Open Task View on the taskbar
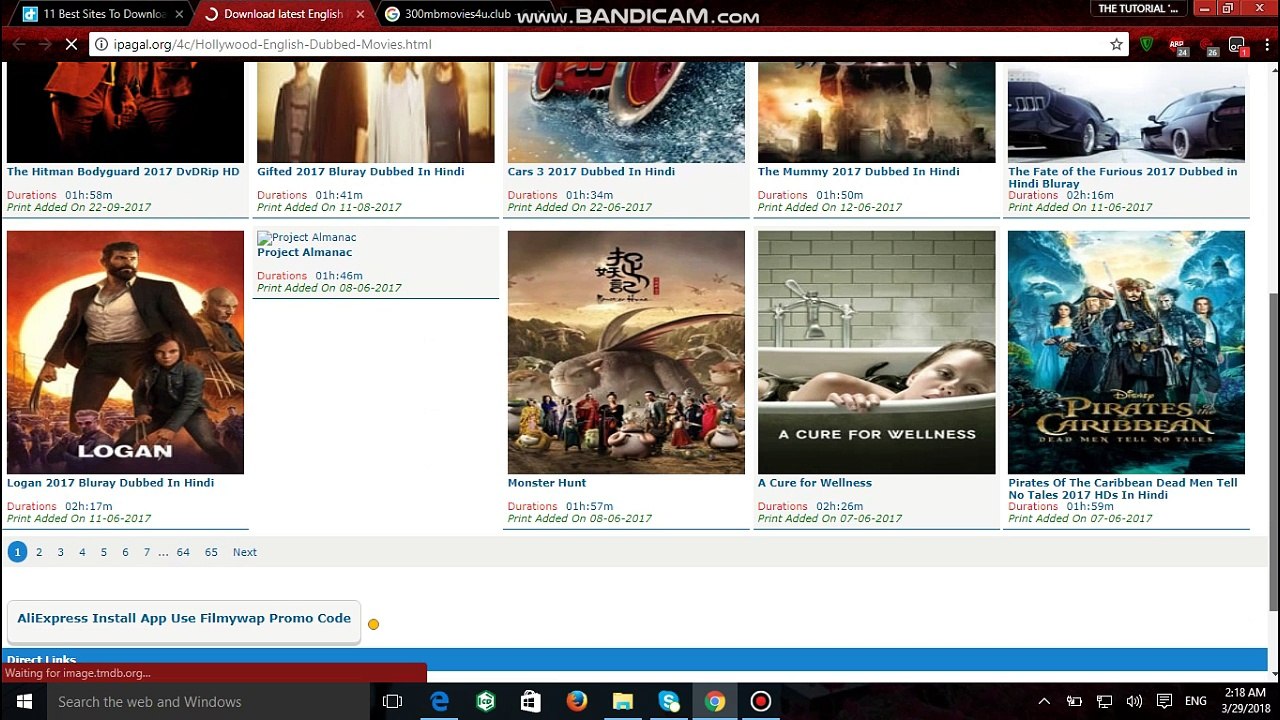This screenshot has width=1280, height=720. tap(392, 701)
